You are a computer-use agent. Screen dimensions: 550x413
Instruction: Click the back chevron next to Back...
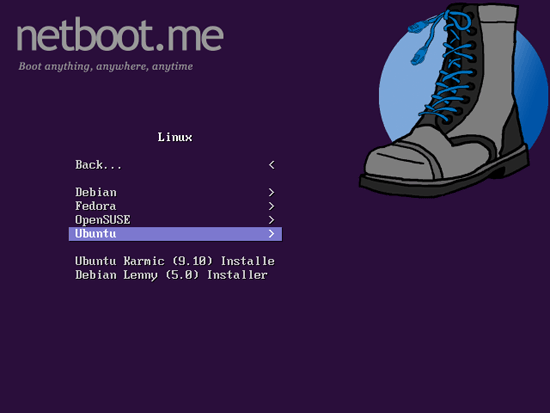point(271,165)
